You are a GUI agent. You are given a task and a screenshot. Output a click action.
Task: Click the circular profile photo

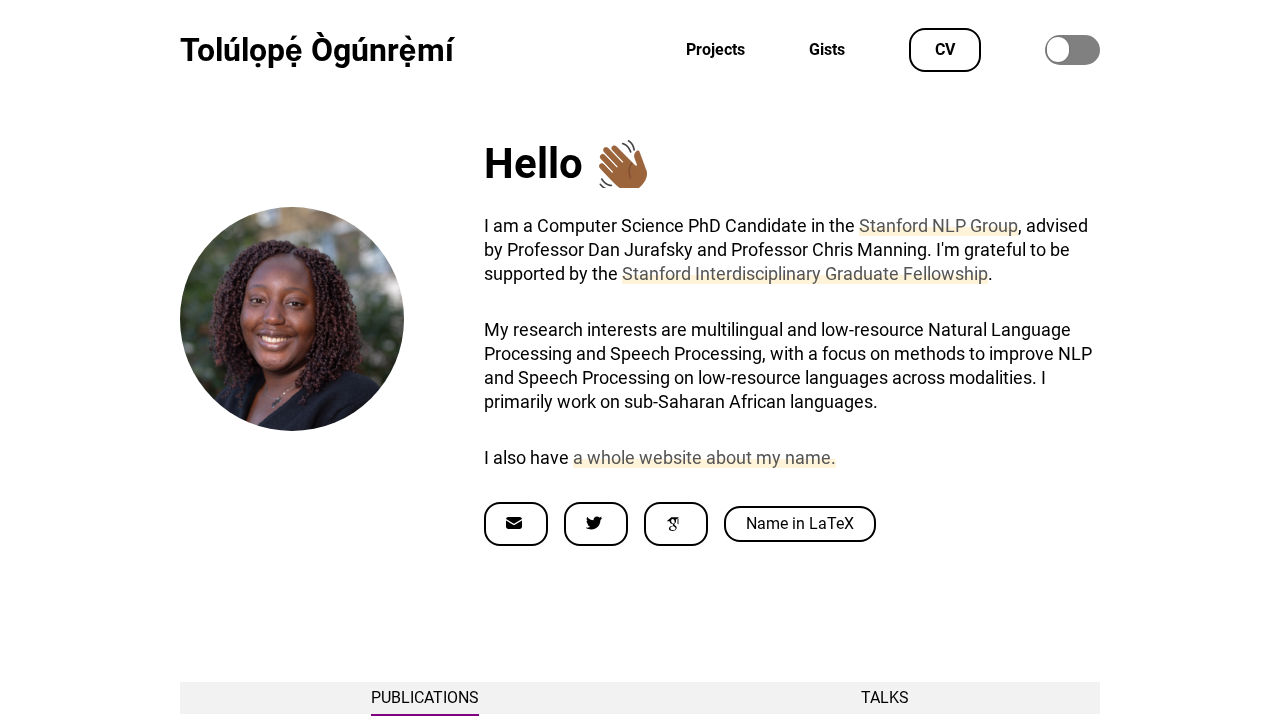[x=292, y=319]
